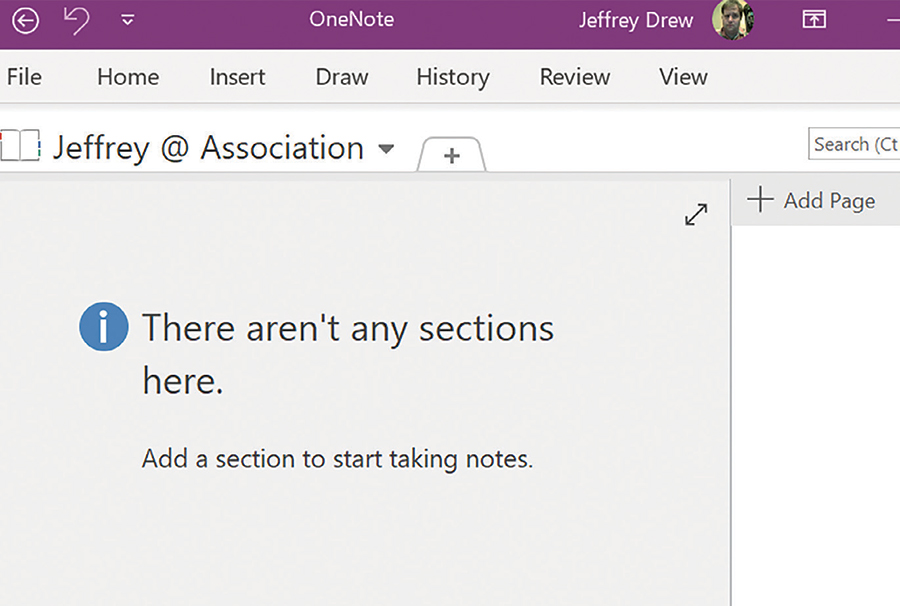
Task: Open the File menu
Action: [x=24, y=77]
